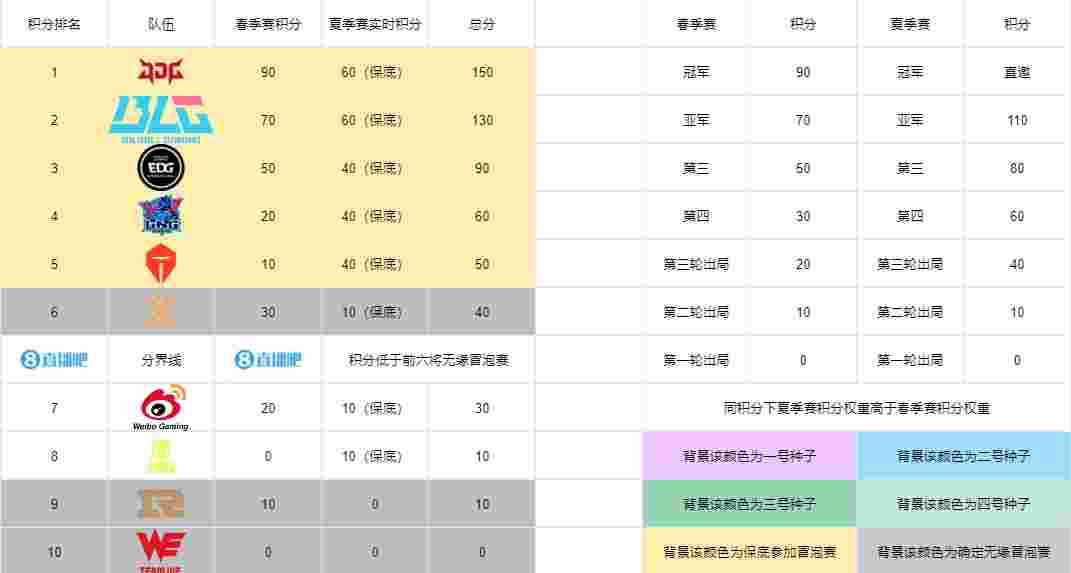The image size is (1071, 573).
Task: Click the '队伍' column header
Action: tap(161, 24)
